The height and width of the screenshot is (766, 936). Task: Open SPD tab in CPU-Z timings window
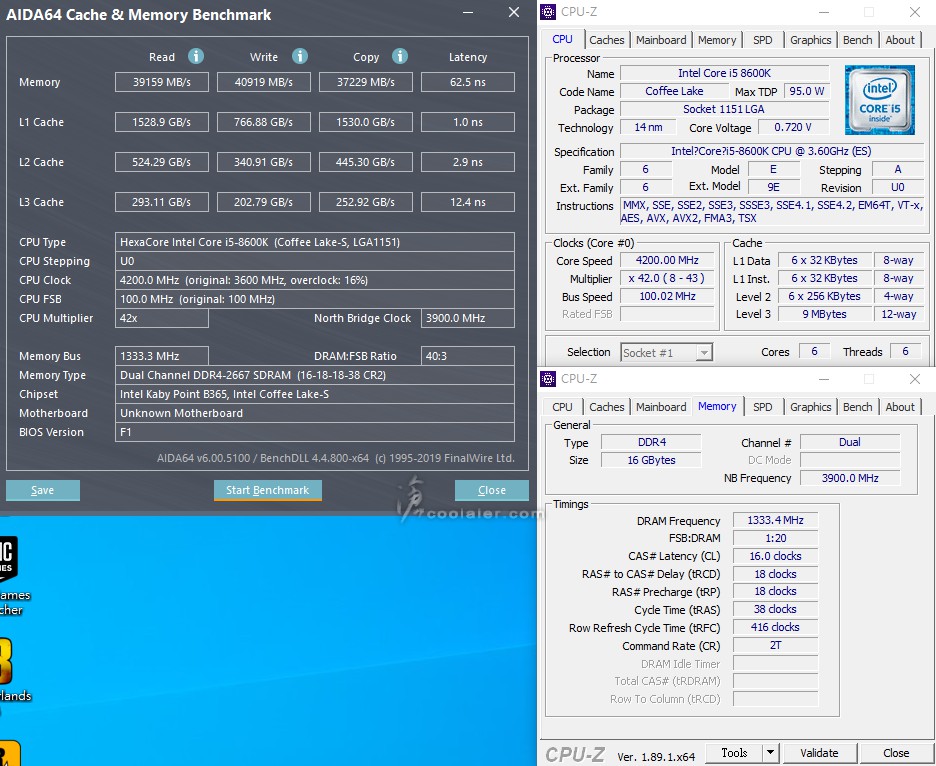point(762,407)
